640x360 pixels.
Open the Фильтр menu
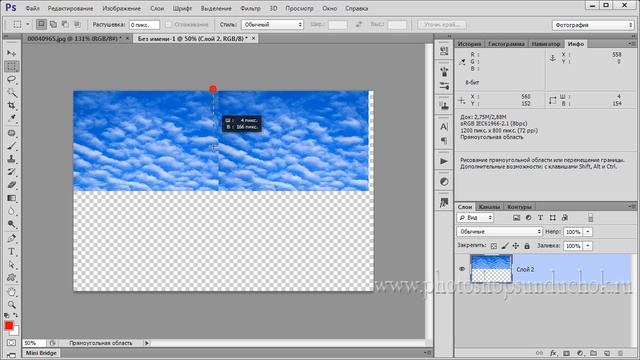click(x=250, y=8)
